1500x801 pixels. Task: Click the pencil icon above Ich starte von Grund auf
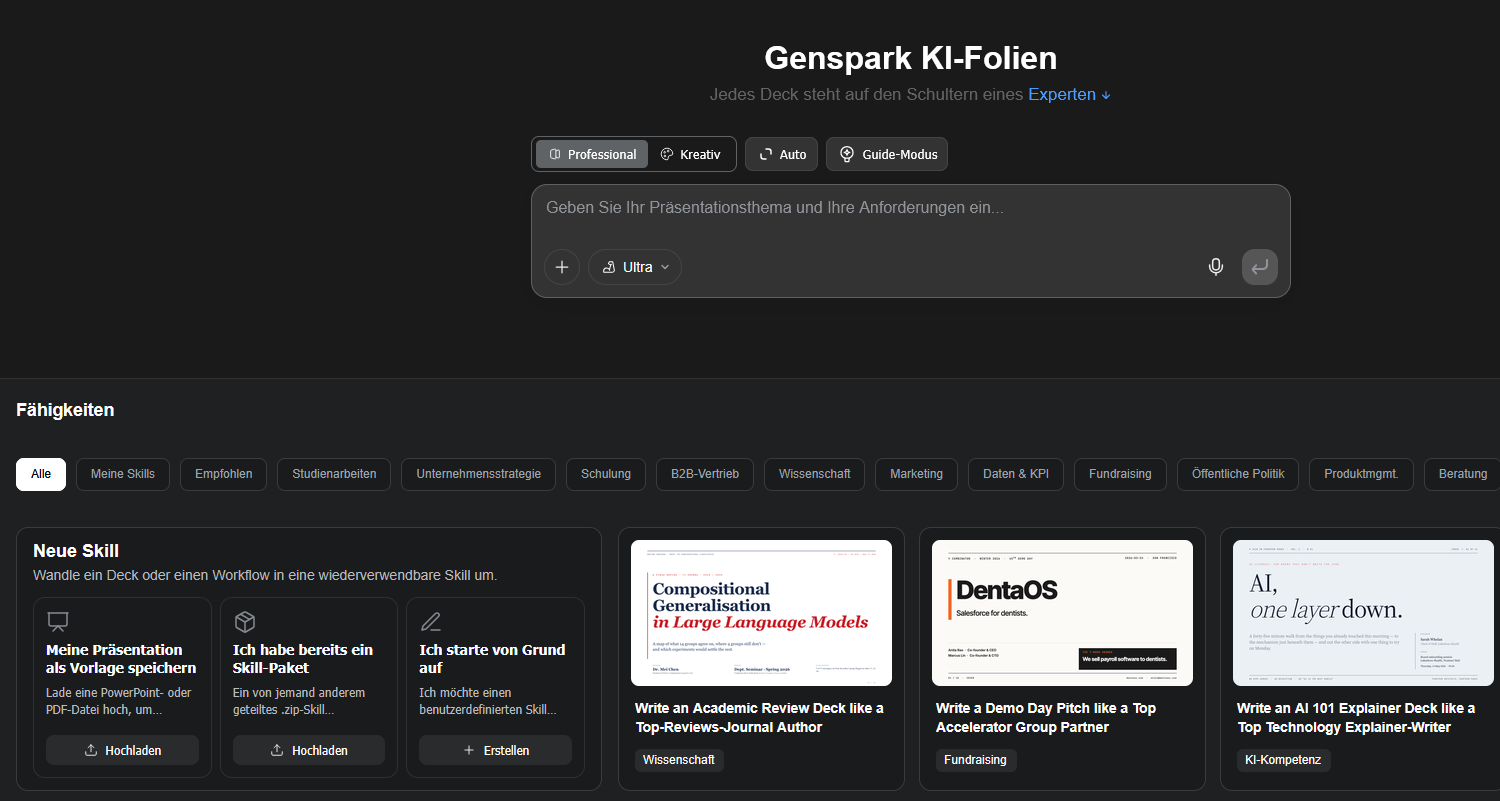coord(431,622)
